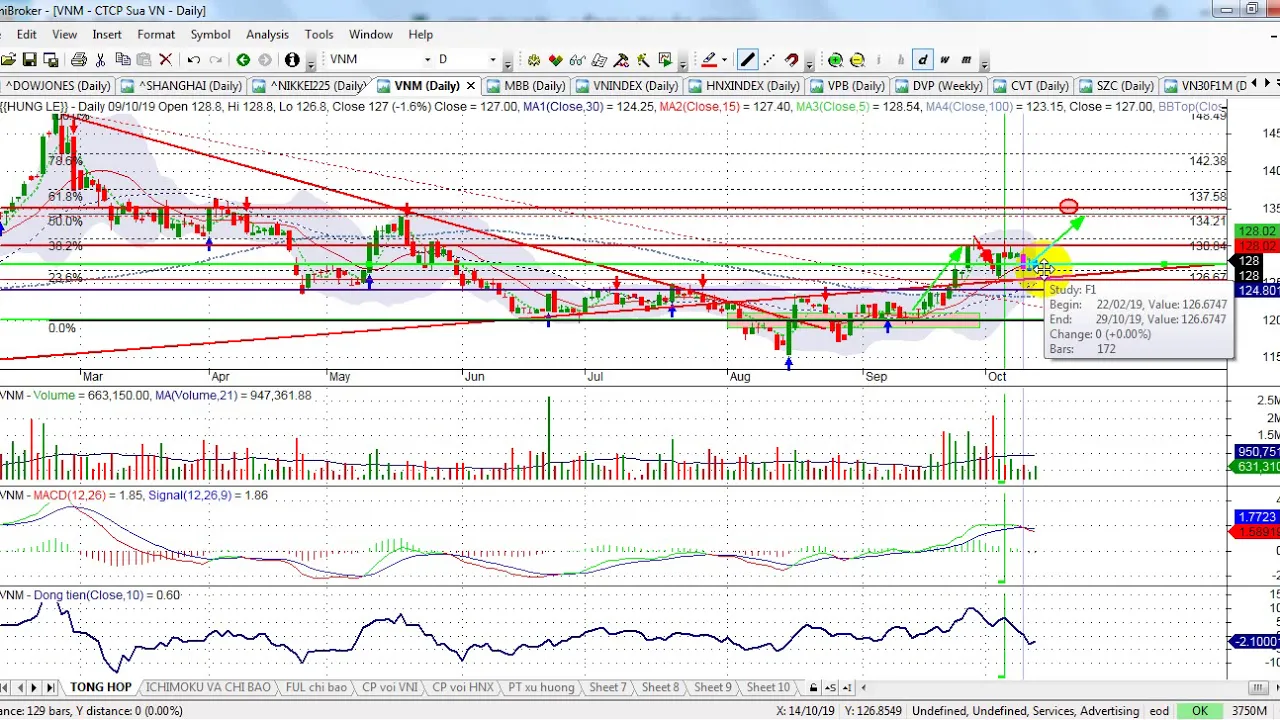The image size is (1280, 720).
Task: Switch to weekly 'w' interval button
Action: 944,60
